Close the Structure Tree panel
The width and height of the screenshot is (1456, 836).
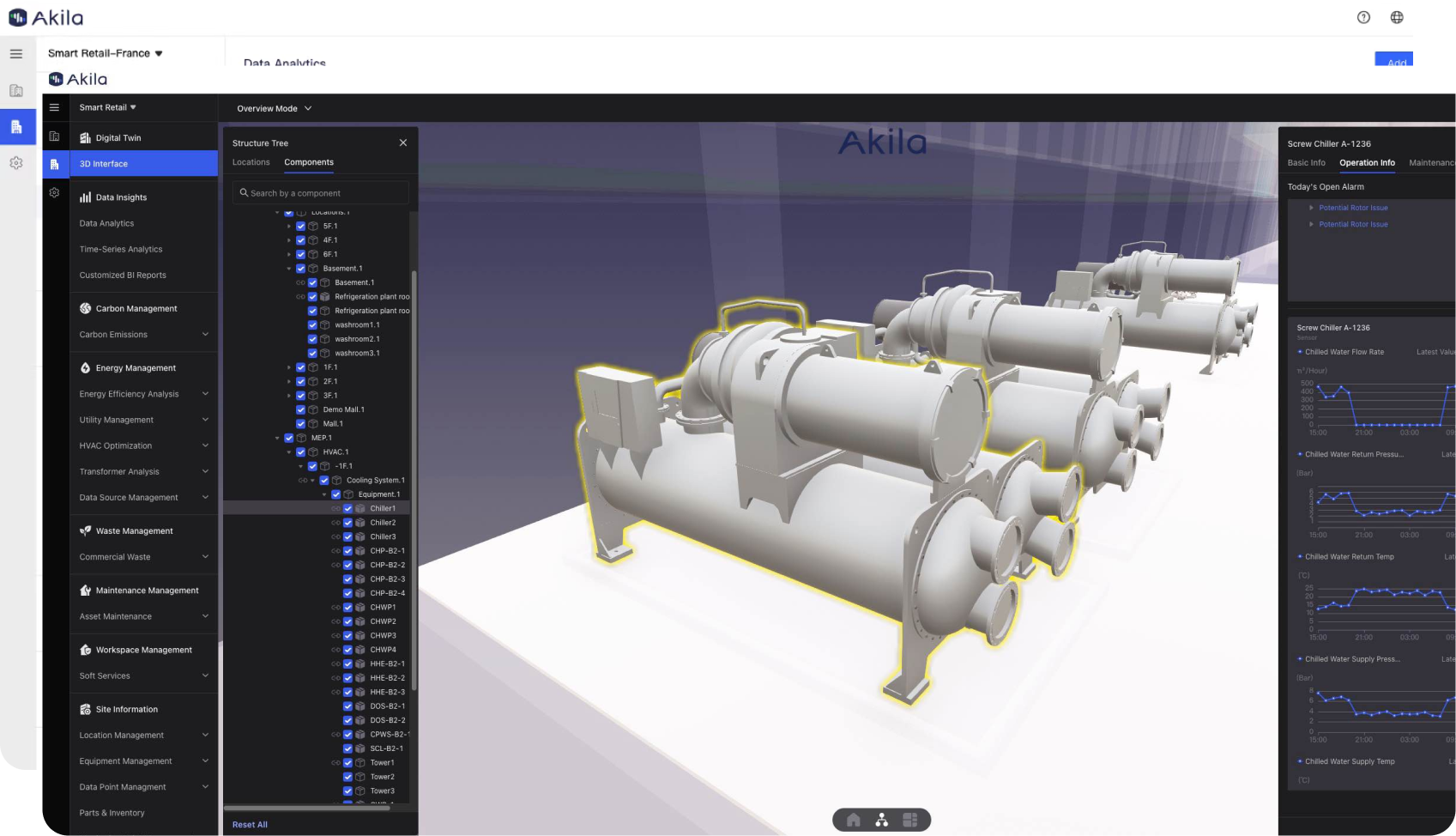click(403, 142)
